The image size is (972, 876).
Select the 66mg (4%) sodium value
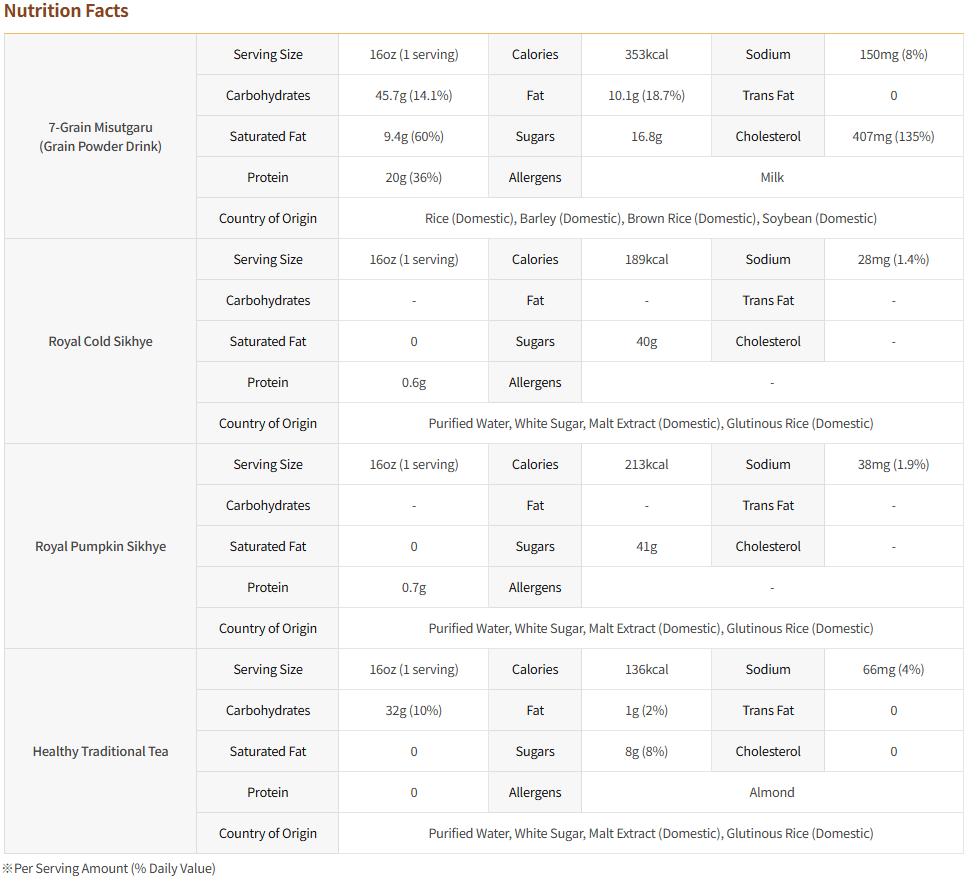tap(893, 670)
